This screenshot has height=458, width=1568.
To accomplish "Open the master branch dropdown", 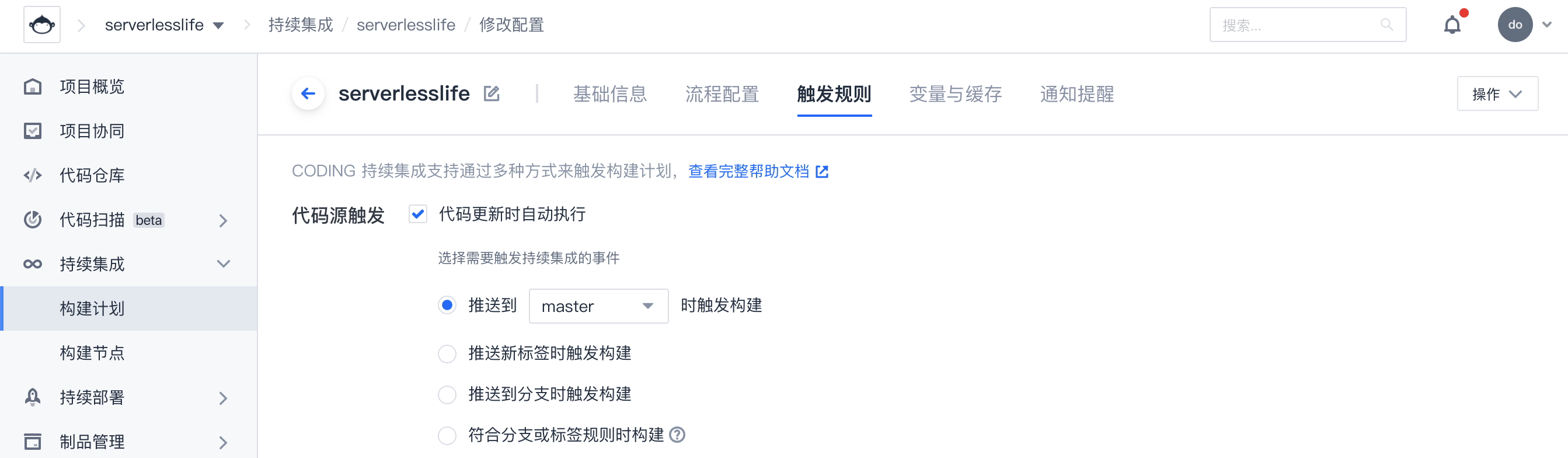I will (598, 306).
